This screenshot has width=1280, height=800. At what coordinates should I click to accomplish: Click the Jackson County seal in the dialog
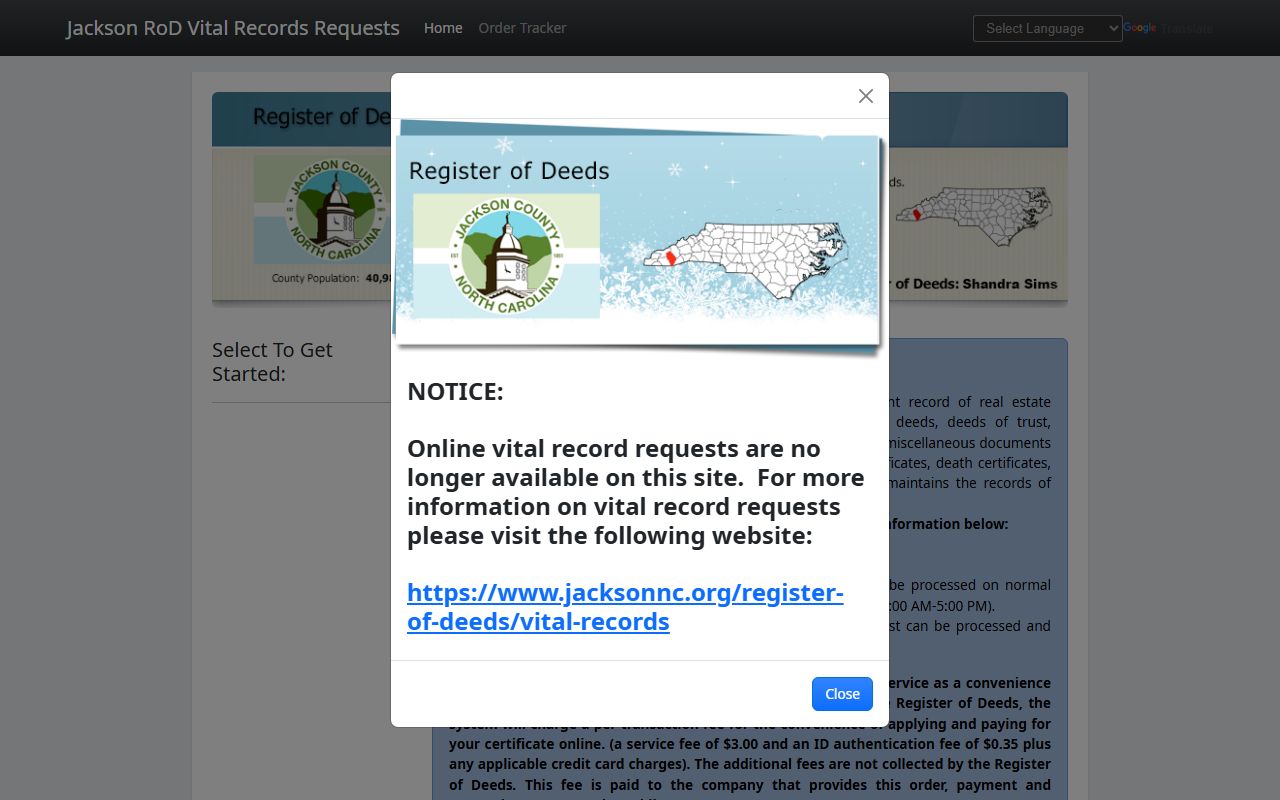click(506, 256)
